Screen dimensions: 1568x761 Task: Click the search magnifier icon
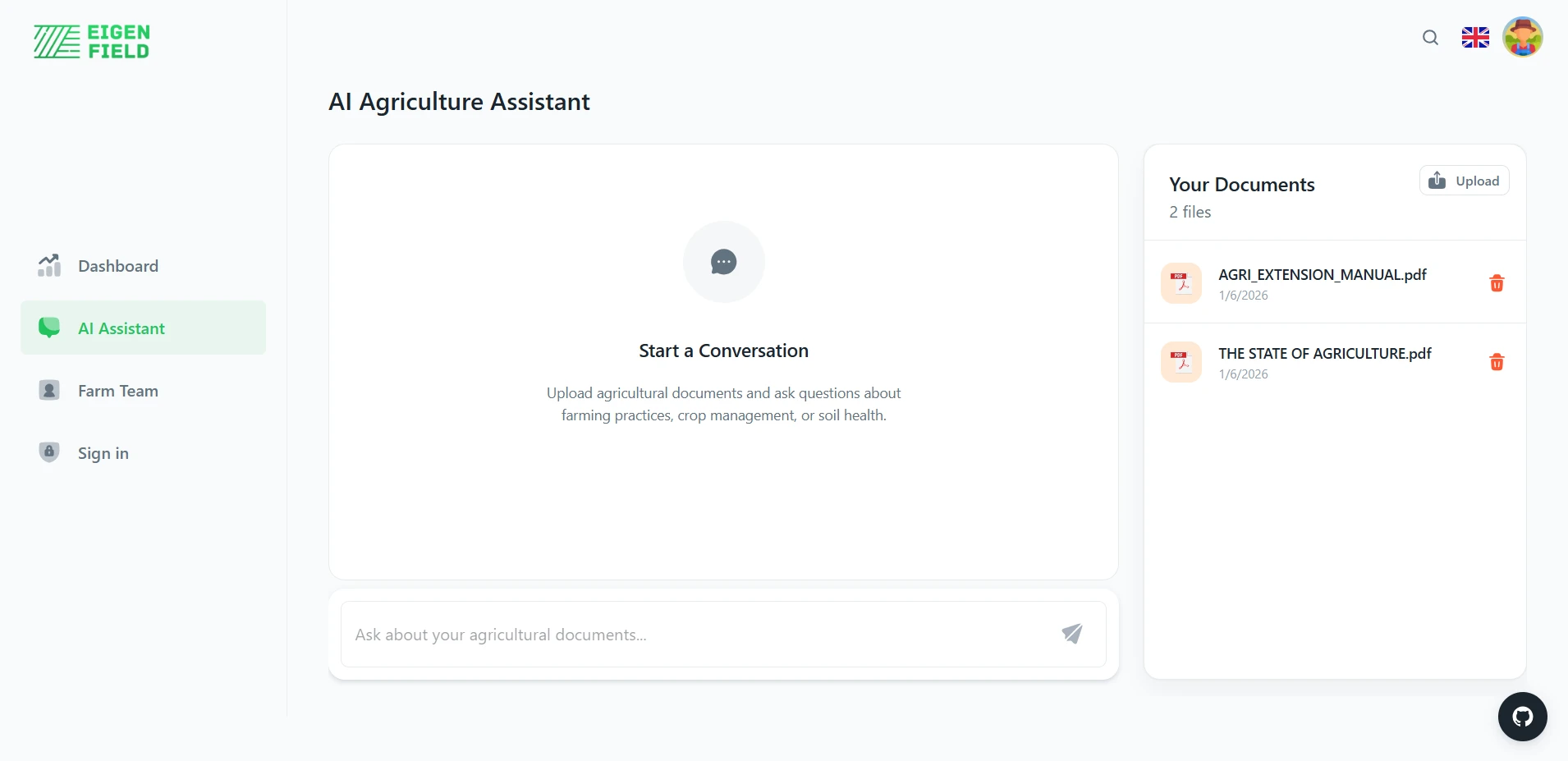(1430, 38)
